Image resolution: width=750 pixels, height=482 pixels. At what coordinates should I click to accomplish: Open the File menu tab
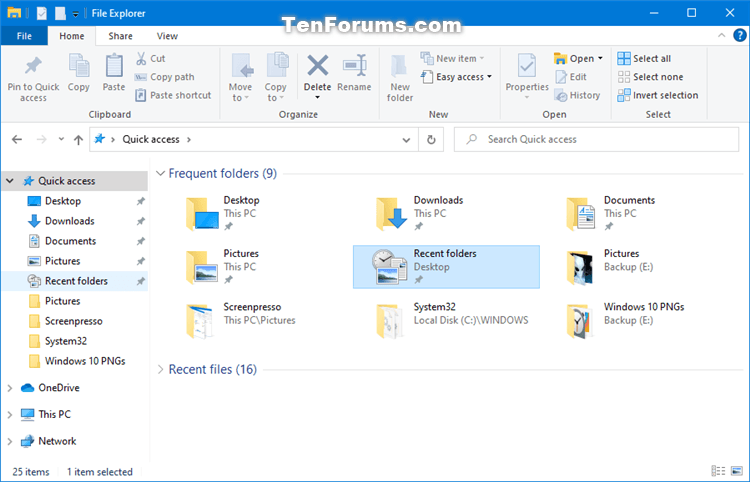tap(24, 36)
